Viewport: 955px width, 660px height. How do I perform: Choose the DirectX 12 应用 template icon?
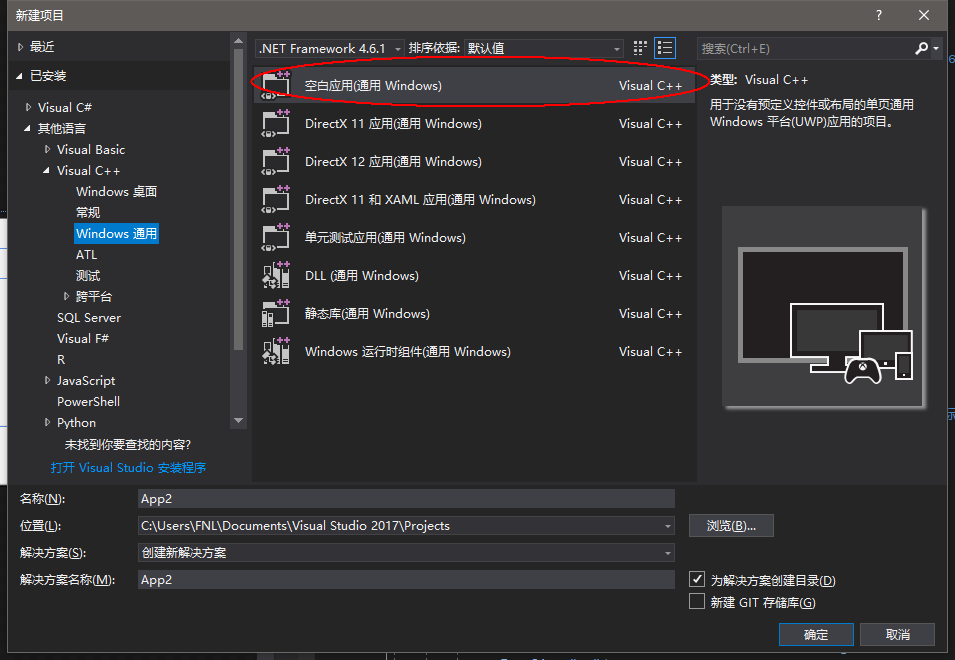pos(275,162)
